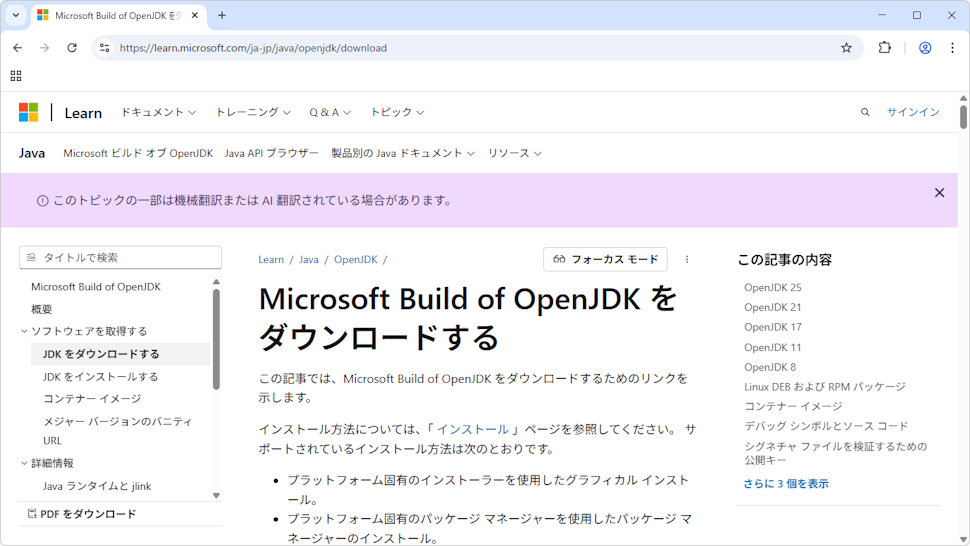Select JDK をインストールする in sidebar
This screenshot has height=546, width=970.
pos(100,377)
